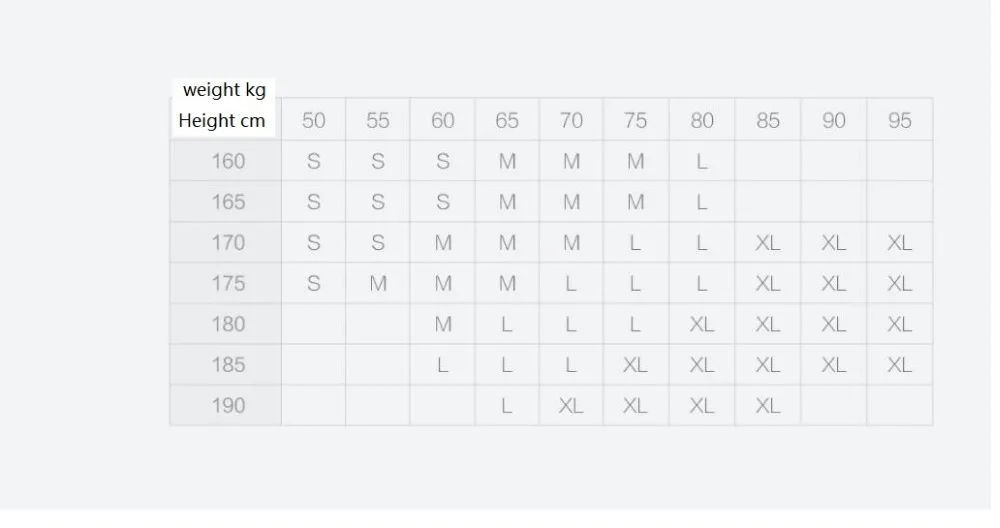Click size L cell for 190 cm, 65 kg

click(x=507, y=405)
